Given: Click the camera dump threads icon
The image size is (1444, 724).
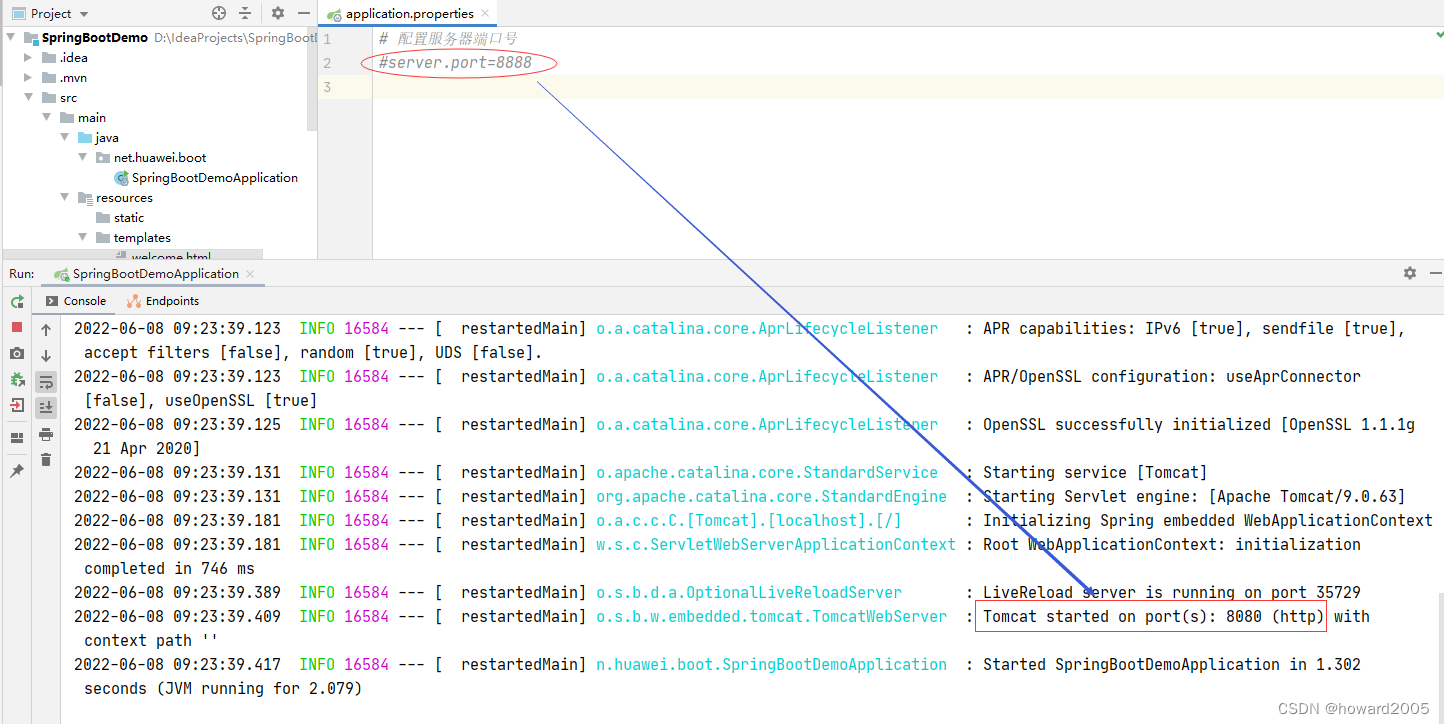Looking at the screenshot, I should (17, 353).
